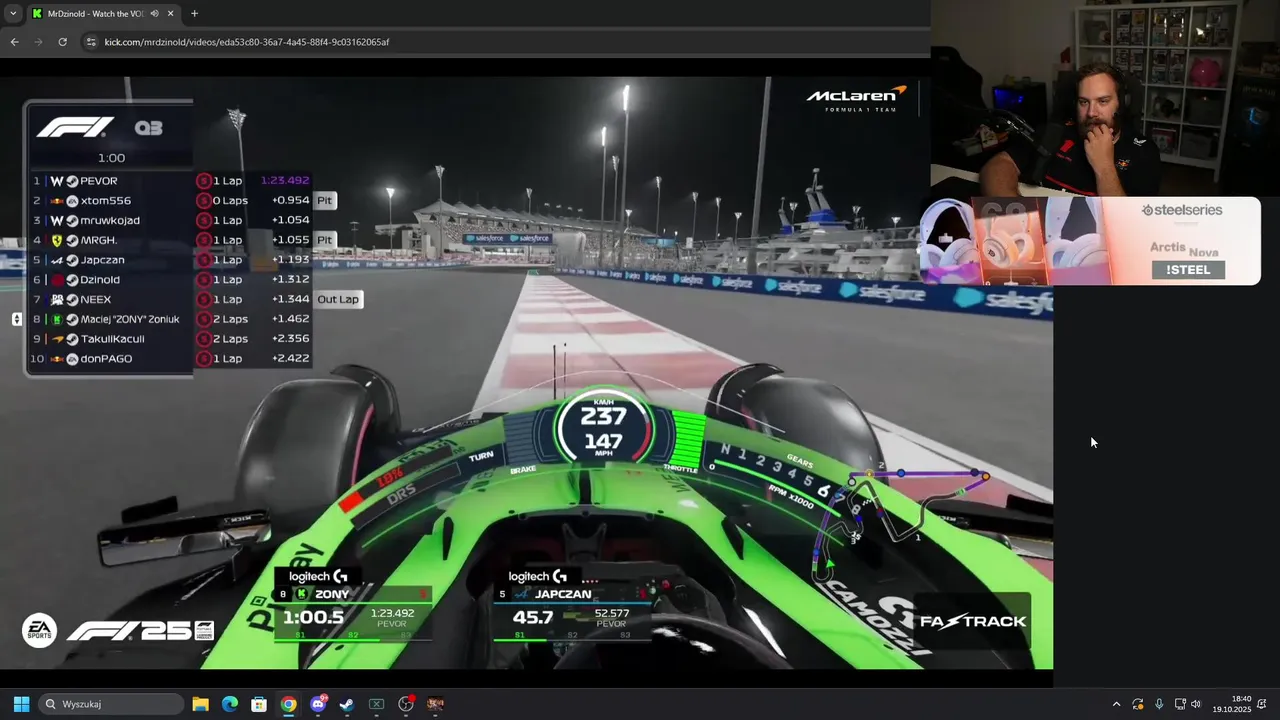This screenshot has height=720, width=1280.
Task: Switch to Google Chrome on the taskbar
Action: [288, 704]
